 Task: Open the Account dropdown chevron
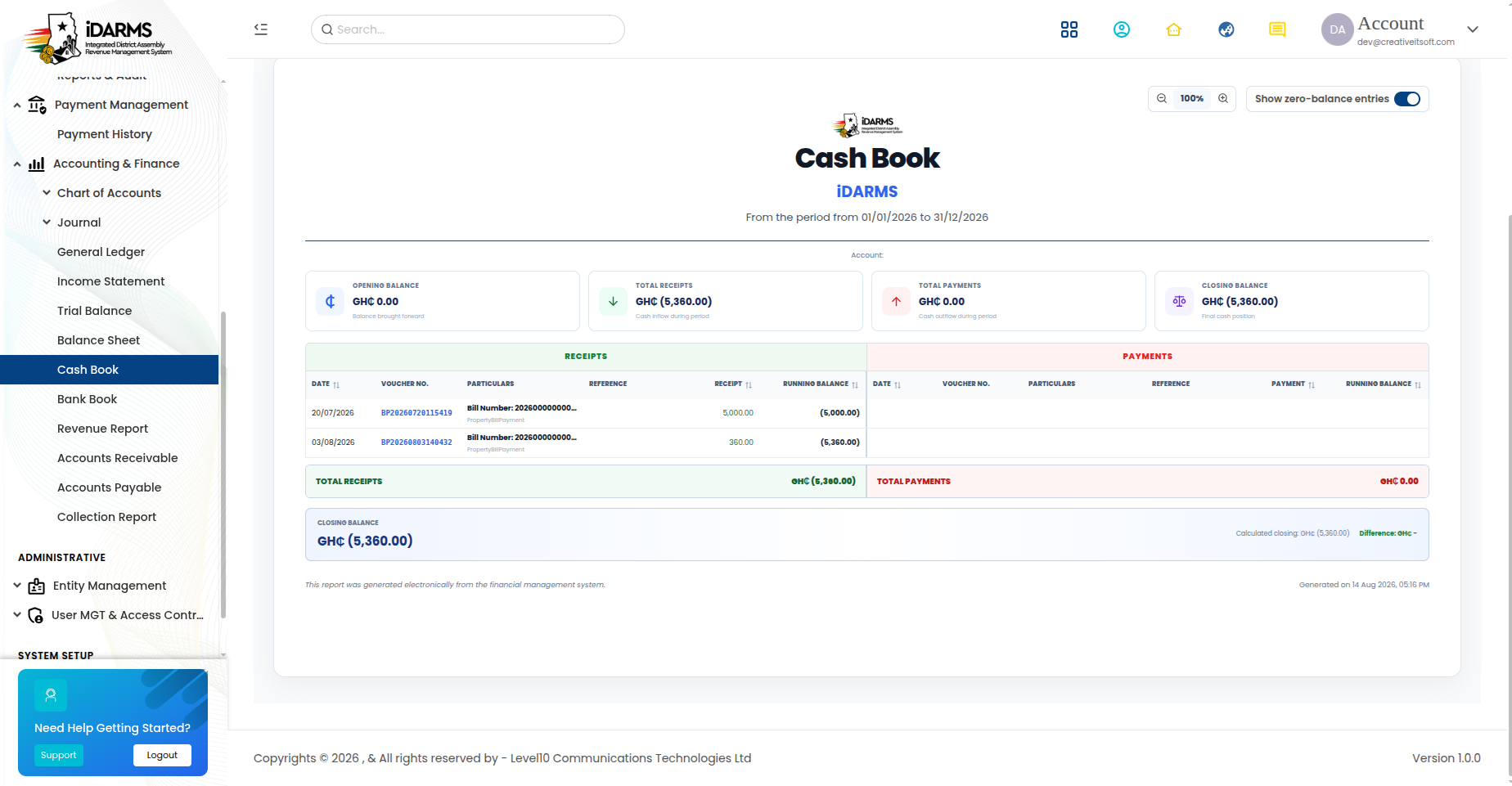pos(1473,29)
